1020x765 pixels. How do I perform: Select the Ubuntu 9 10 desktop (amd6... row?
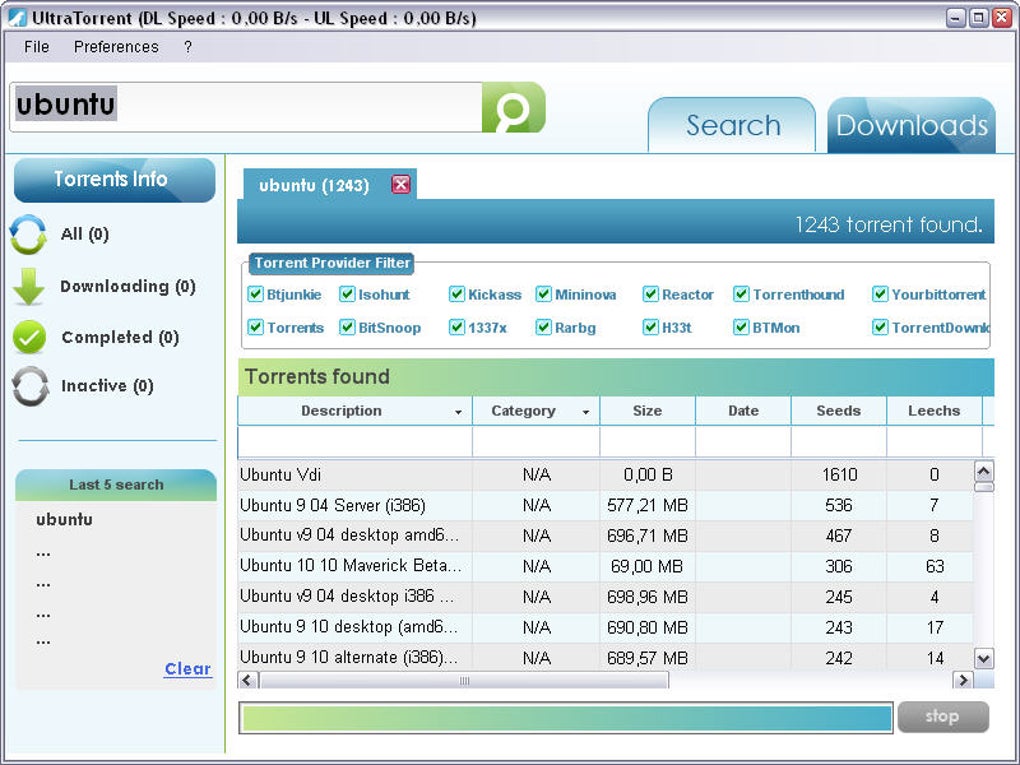[605, 628]
